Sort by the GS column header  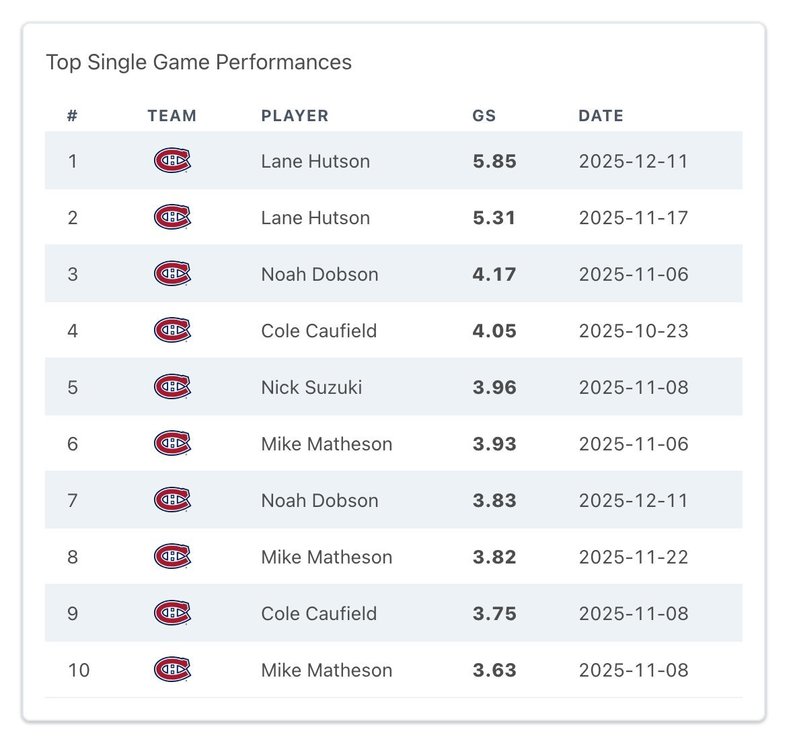[483, 116]
